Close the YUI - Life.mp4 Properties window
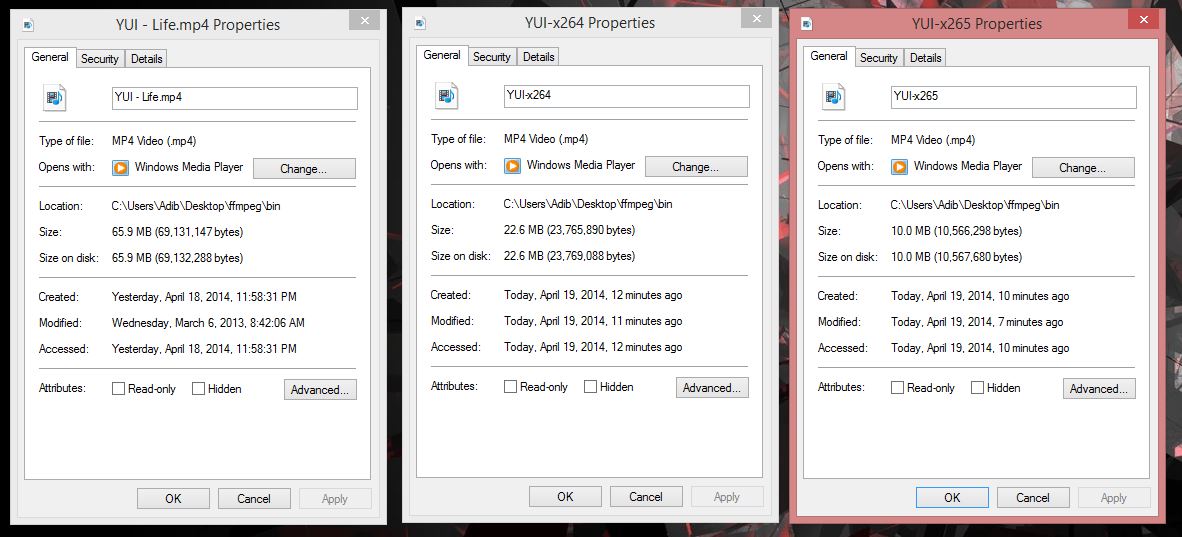 [x=365, y=20]
